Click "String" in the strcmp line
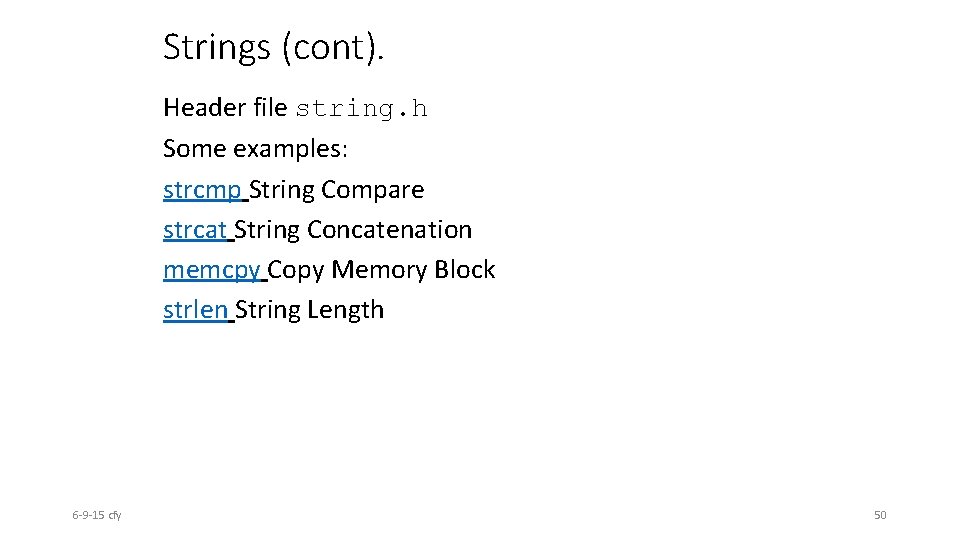Screen dimensions: 960x540 [282, 190]
